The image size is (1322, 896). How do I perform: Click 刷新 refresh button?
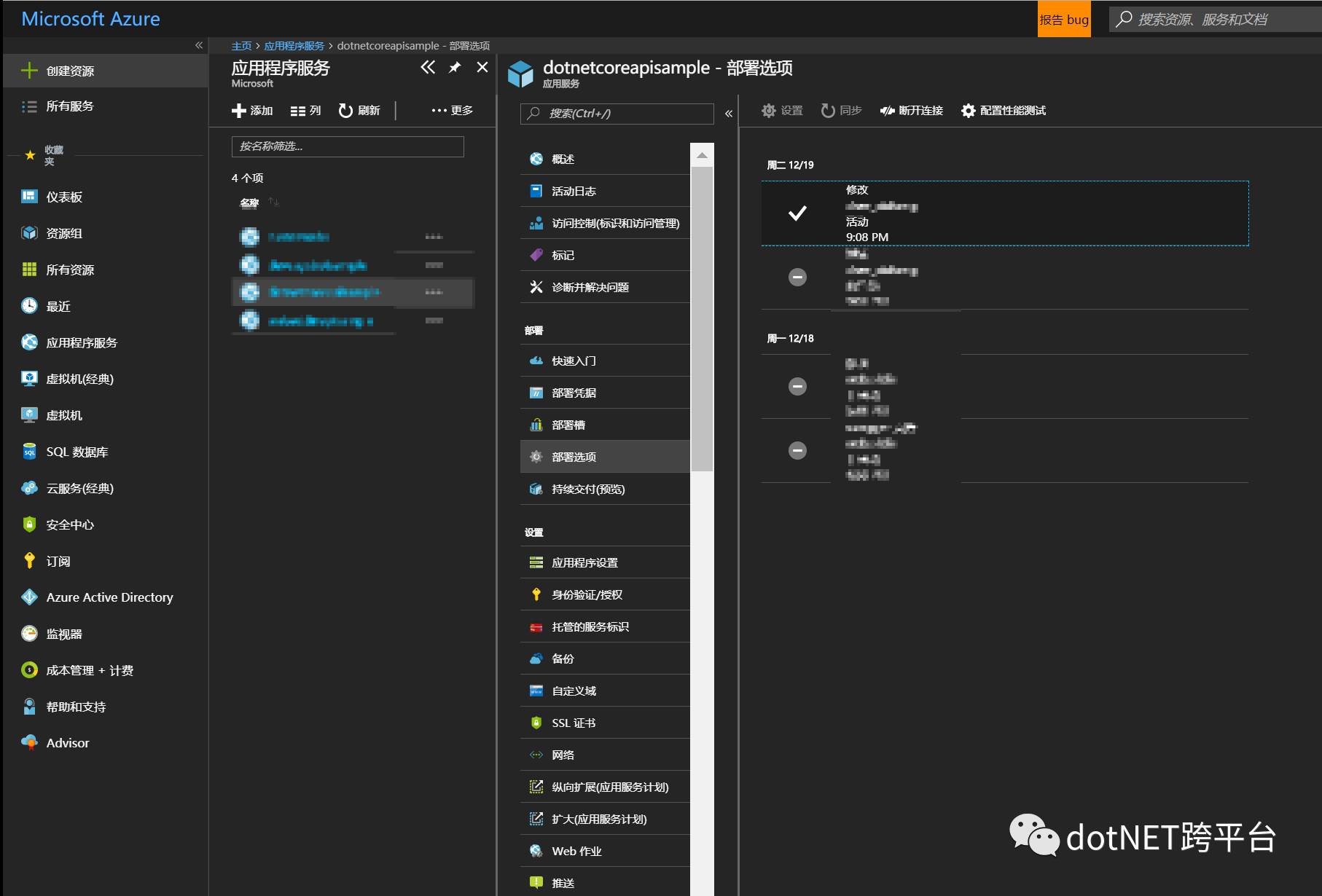(x=359, y=111)
